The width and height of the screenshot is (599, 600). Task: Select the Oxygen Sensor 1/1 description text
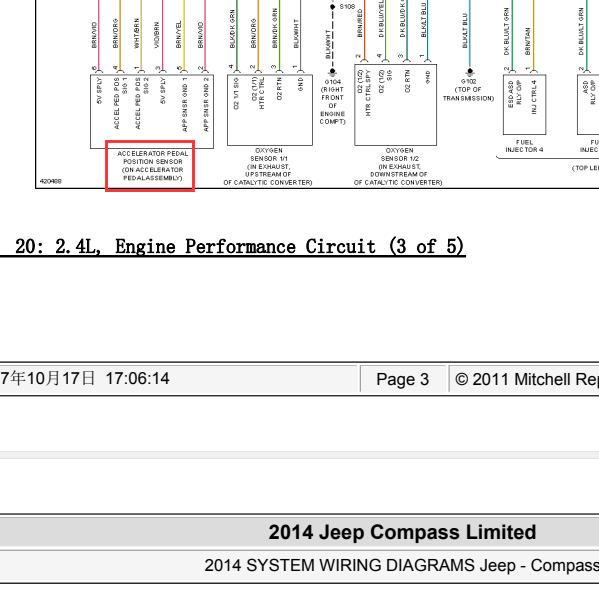[268, 166]
